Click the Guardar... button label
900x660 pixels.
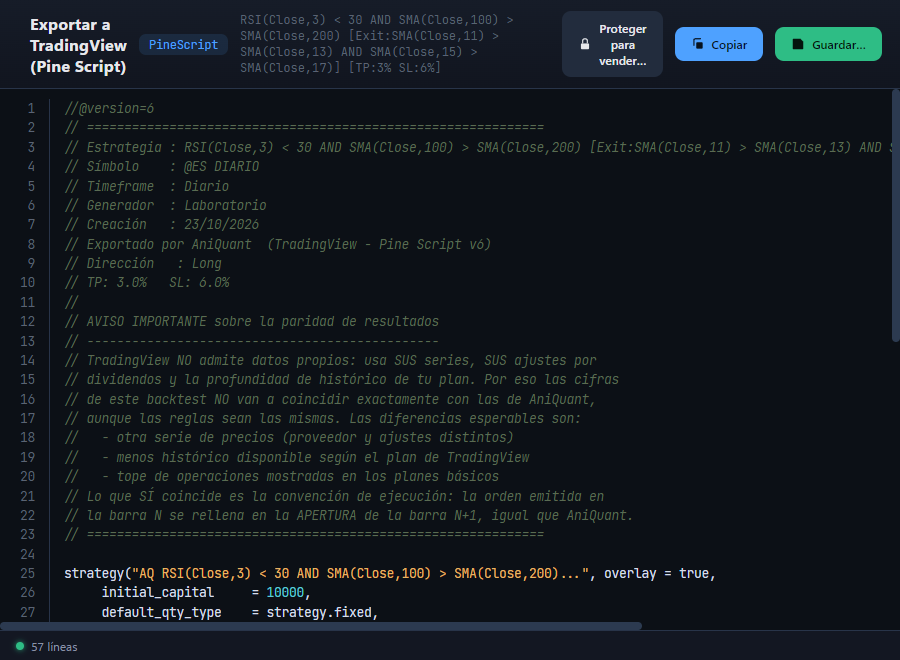[x=839, y=45]
